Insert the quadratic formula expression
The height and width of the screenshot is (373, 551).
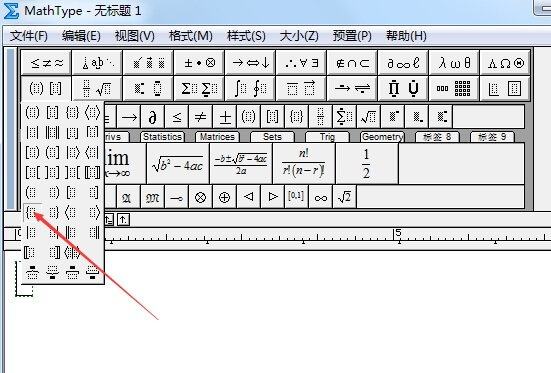click(x=241, y=163)
